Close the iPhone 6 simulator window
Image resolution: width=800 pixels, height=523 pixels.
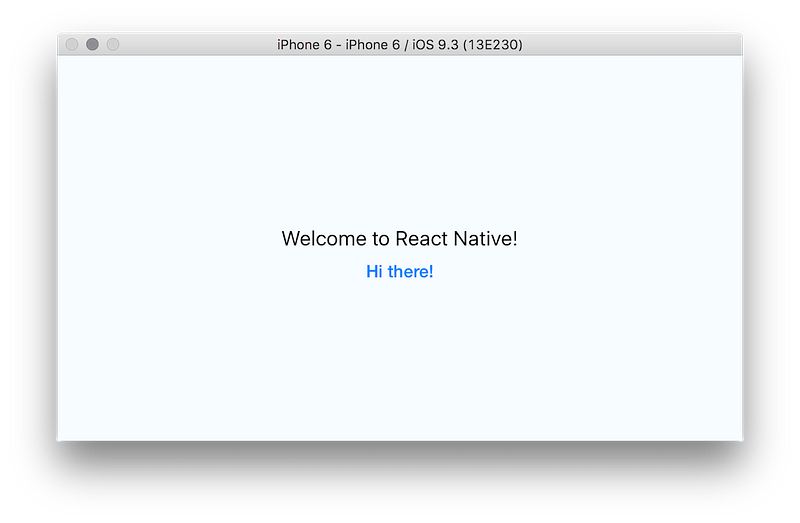[x=72, y=44]
